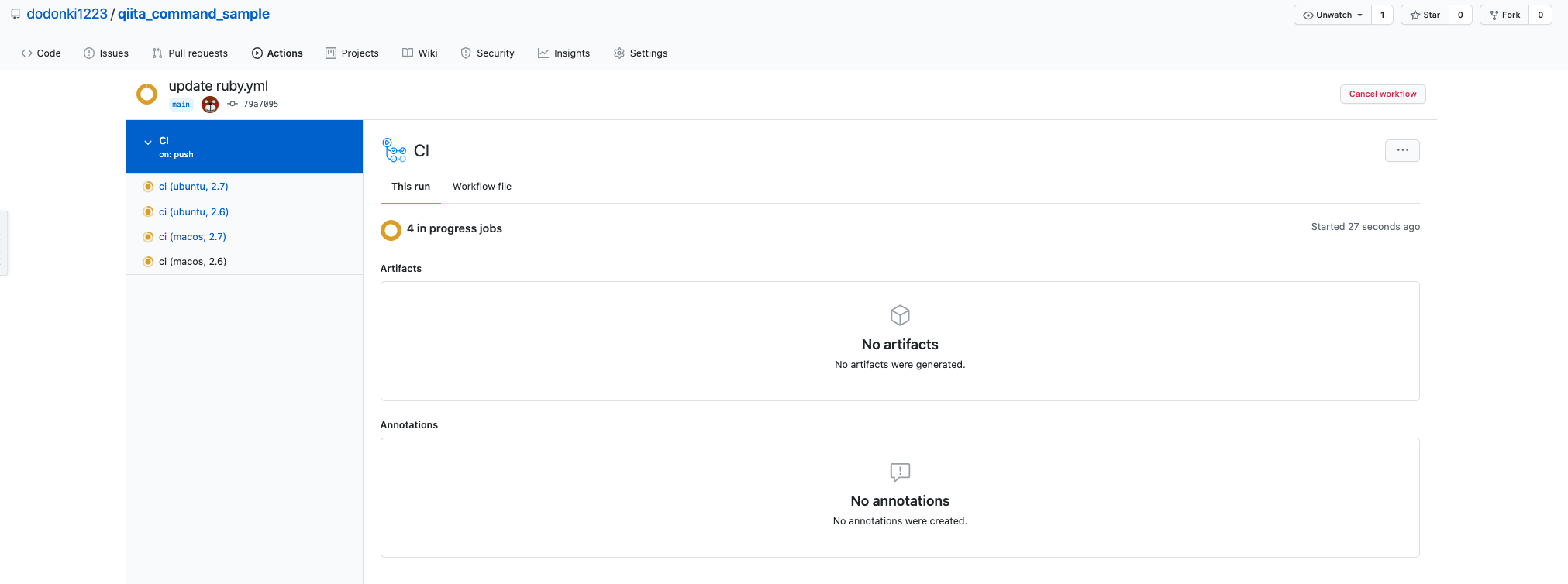Image resolution: width=1568 pixels, height=584 pixels.
Task: Switch to the Workflow file tab
Action: coord(482,187)
